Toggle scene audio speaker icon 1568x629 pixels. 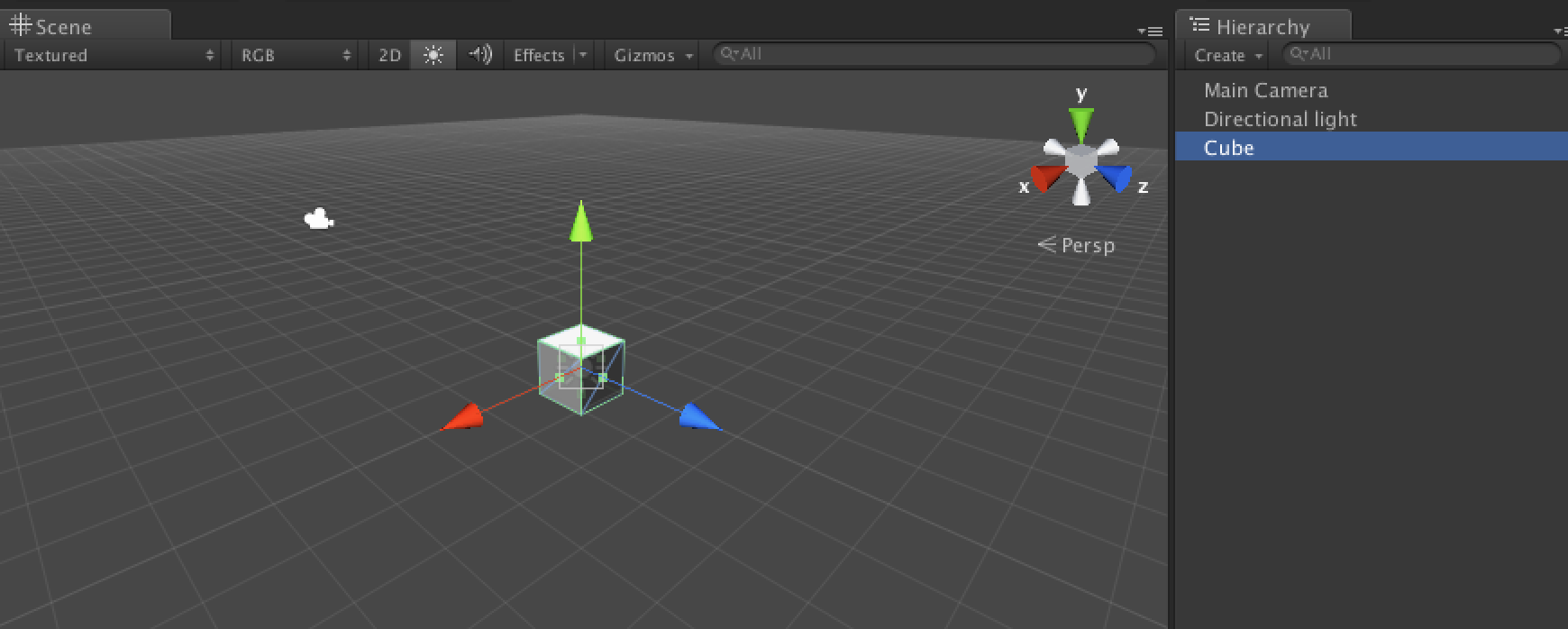point(480,55)
